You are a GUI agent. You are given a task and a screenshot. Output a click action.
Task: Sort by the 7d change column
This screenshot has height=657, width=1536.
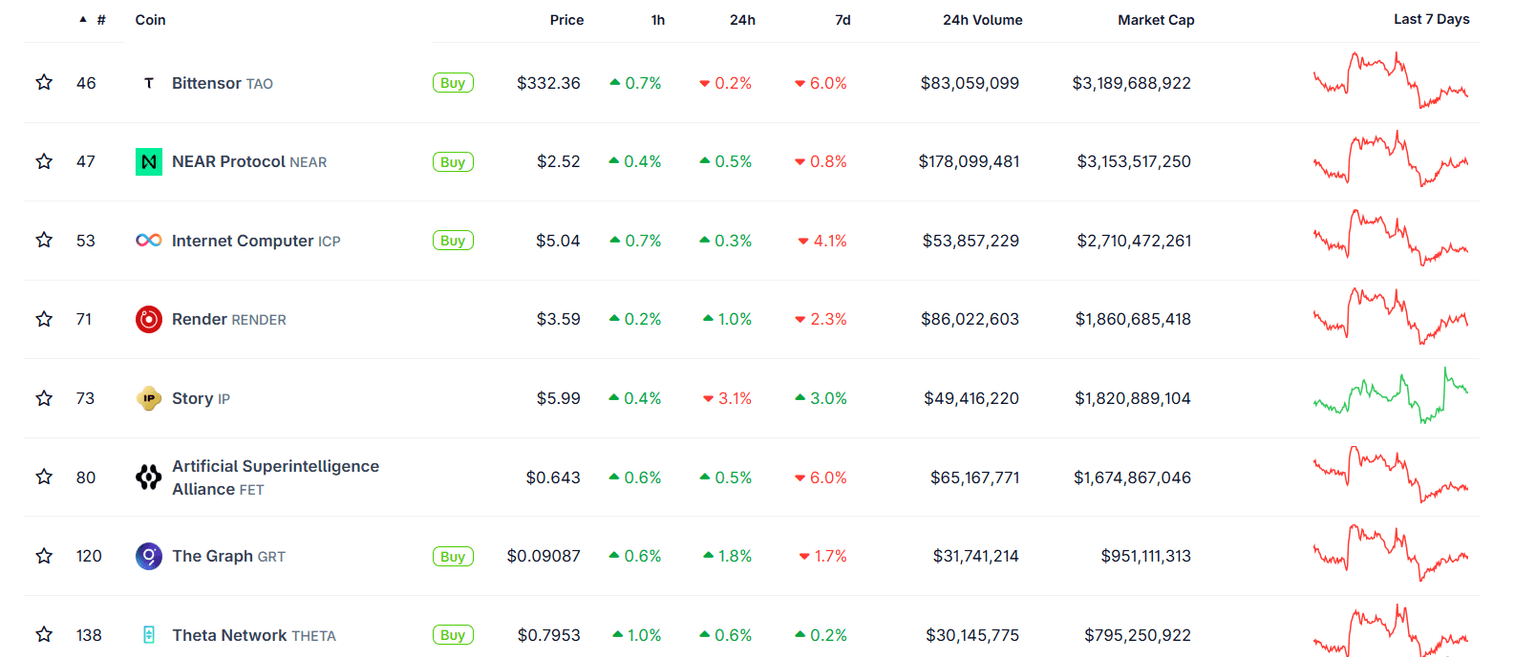(842, 20)
